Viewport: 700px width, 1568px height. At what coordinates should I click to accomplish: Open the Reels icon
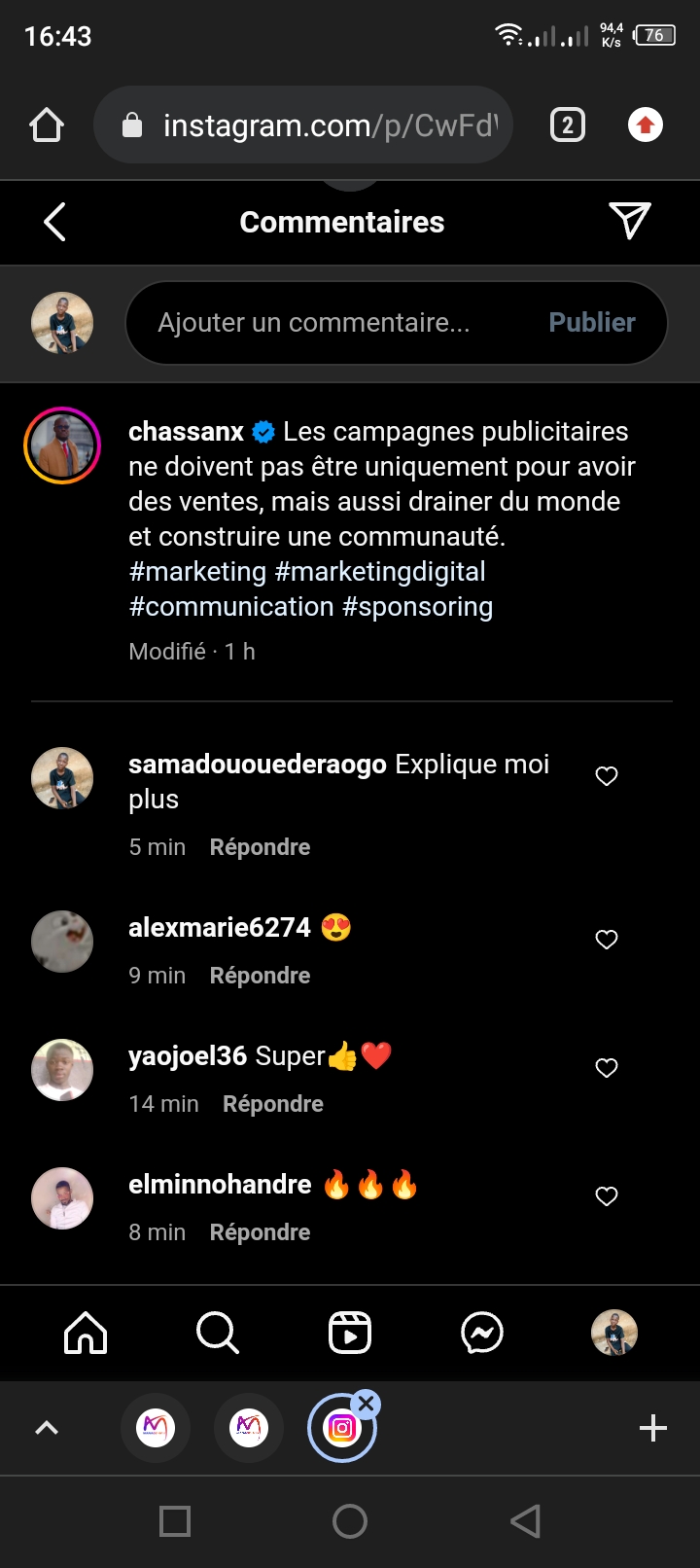[x=350, y=1333]
